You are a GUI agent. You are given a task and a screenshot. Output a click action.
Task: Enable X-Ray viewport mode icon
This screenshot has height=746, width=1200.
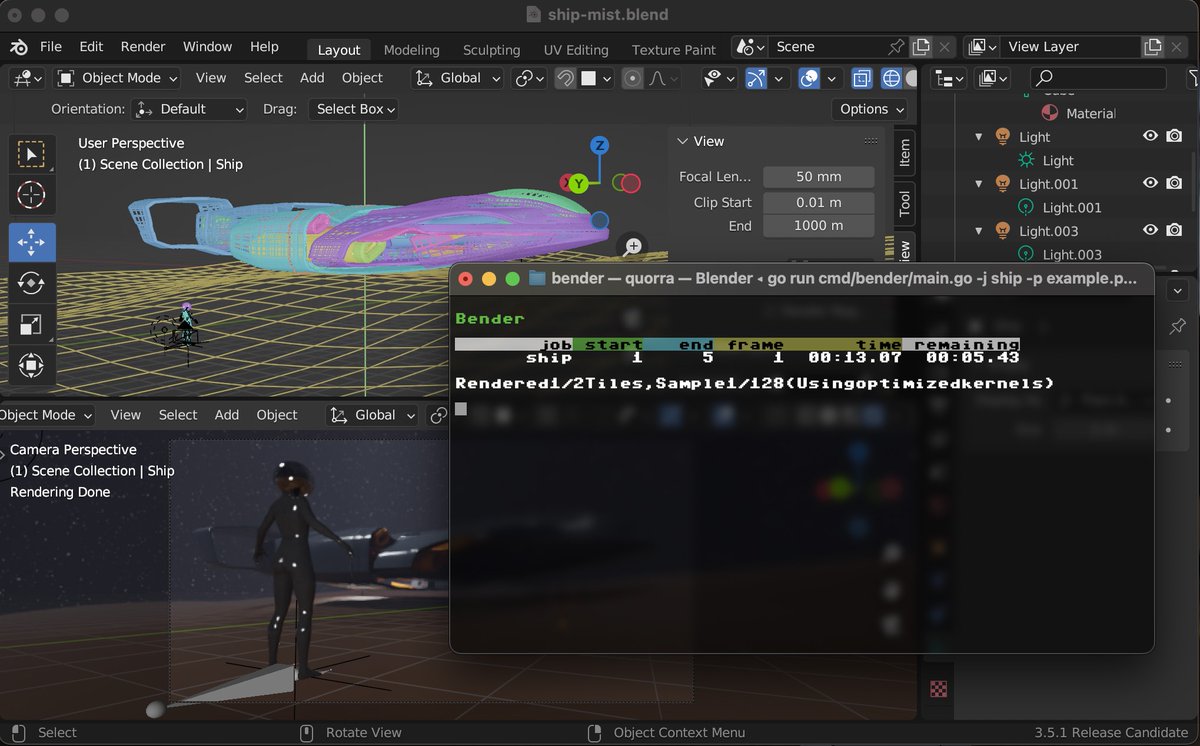[861, 78]
